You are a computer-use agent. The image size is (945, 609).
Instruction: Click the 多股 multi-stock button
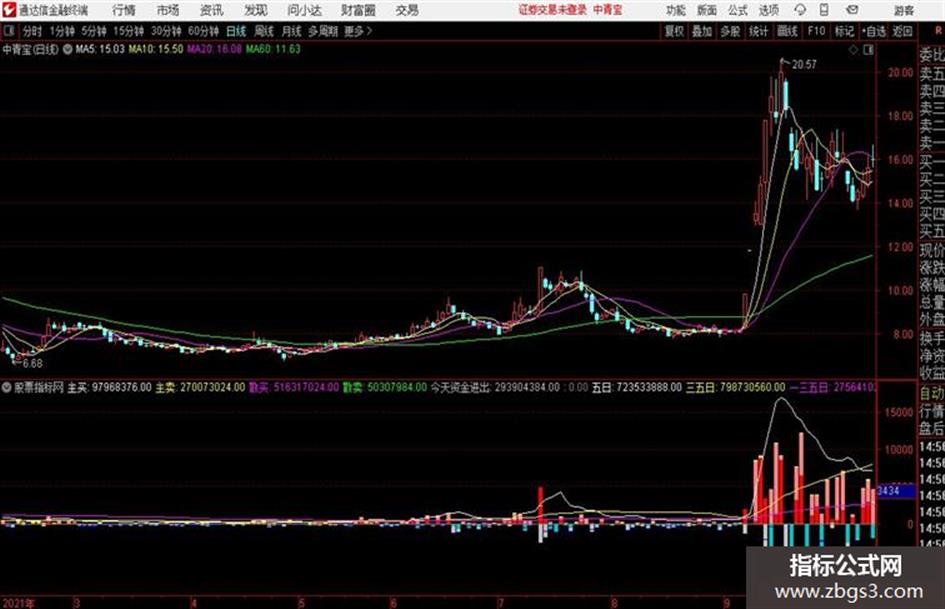coord(730,31)
